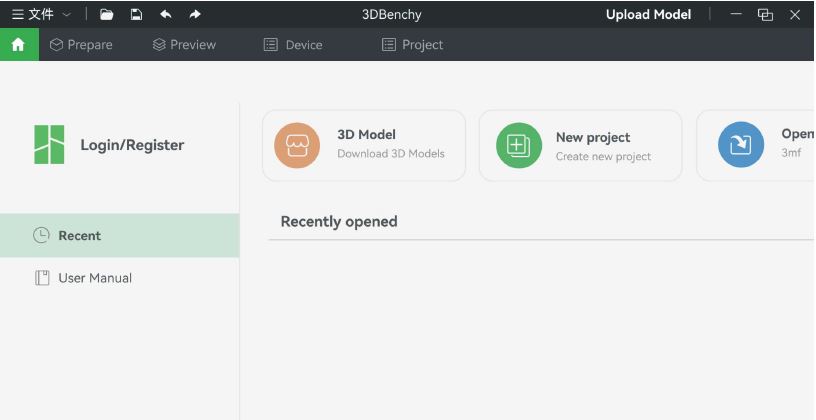Click the green New project icon
This screenshot has width=816, height=420.
pos(519,145)
